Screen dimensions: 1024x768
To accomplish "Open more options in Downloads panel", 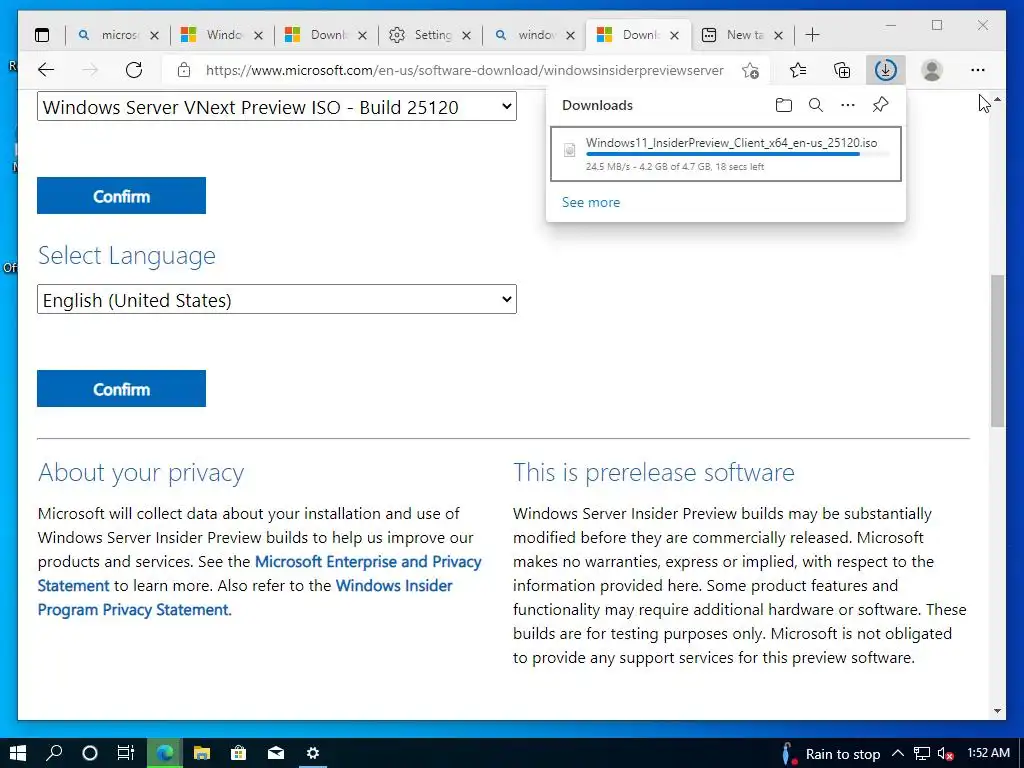I will [x=848, y=105].
